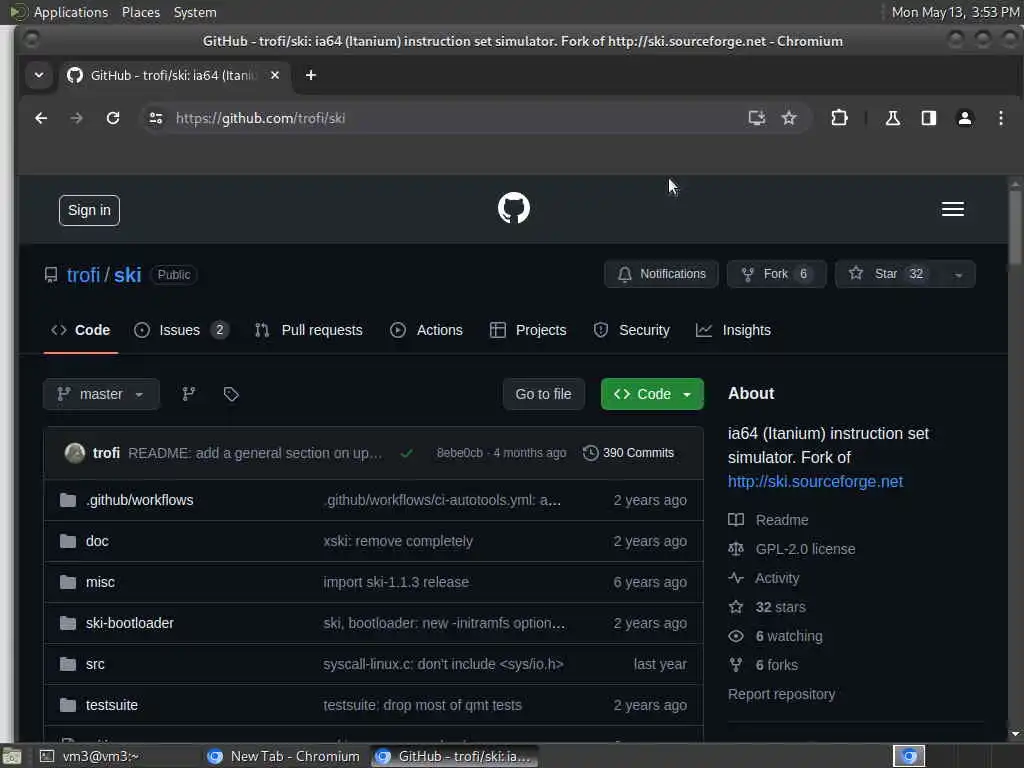View branches icon next to master
This screenshot has height=768, width=1024.
point(189,394)
